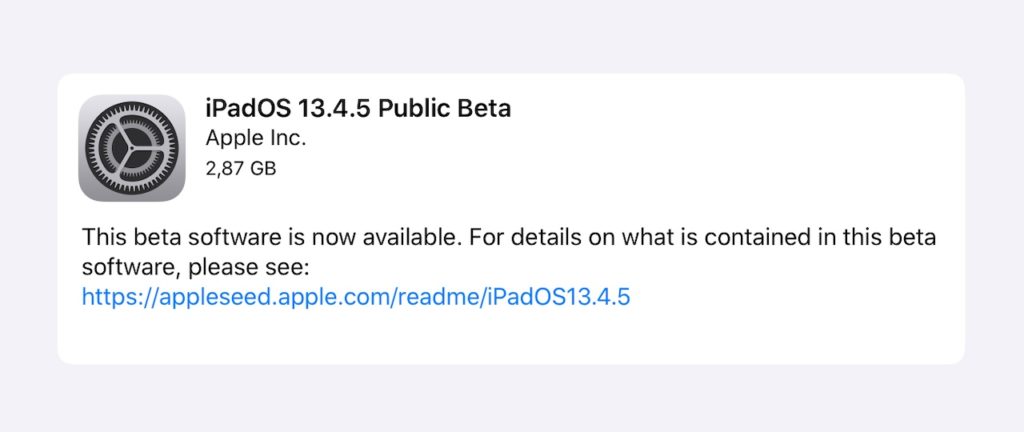Click the 2,87 GB download size
The width and height of the screenshot is (1024, 432).
240,168
